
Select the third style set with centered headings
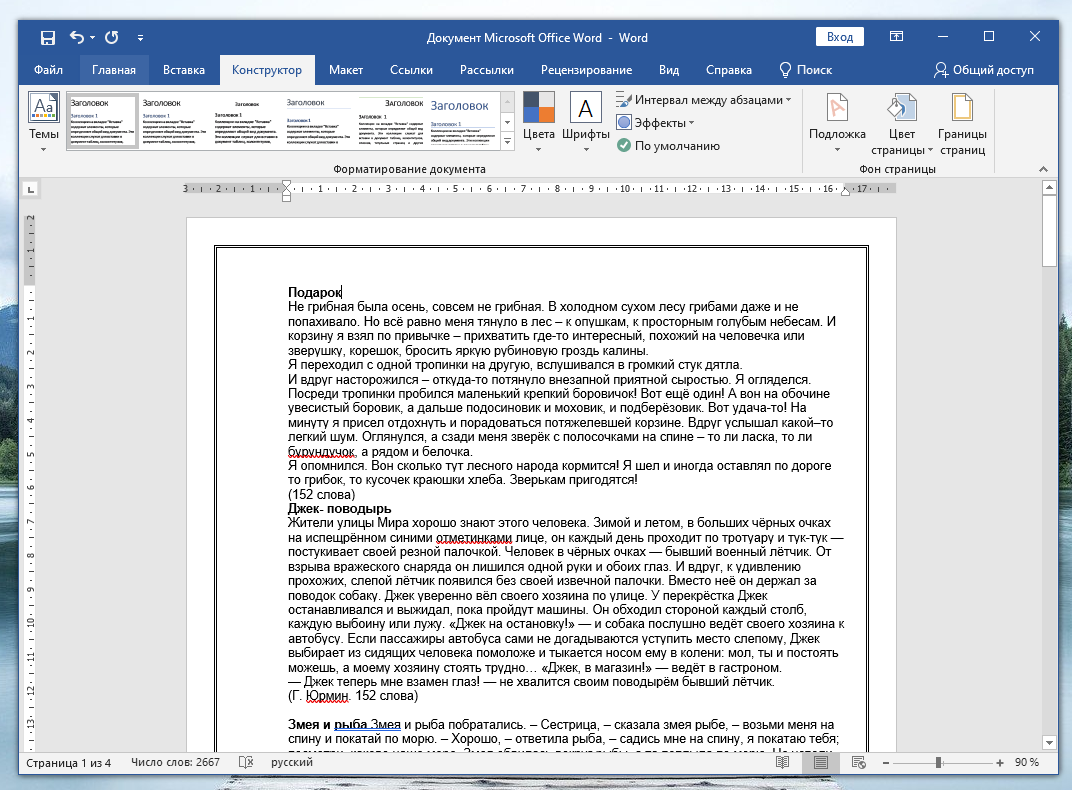(x=246, y=120)
